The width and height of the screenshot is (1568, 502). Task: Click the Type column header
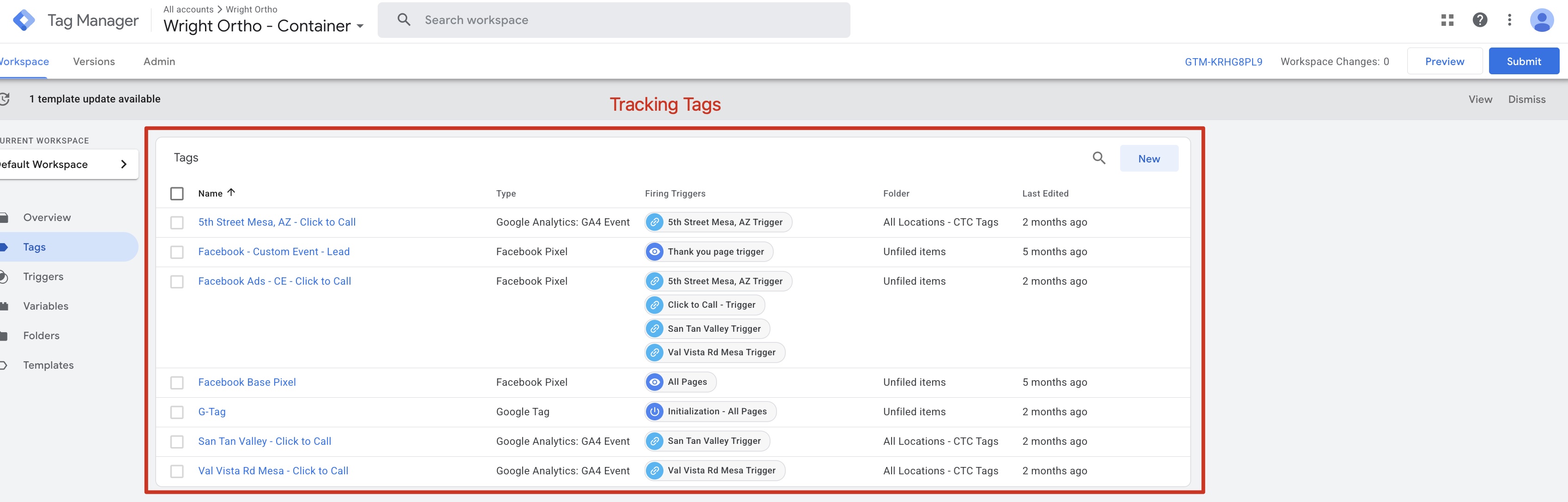click(506, 193)
